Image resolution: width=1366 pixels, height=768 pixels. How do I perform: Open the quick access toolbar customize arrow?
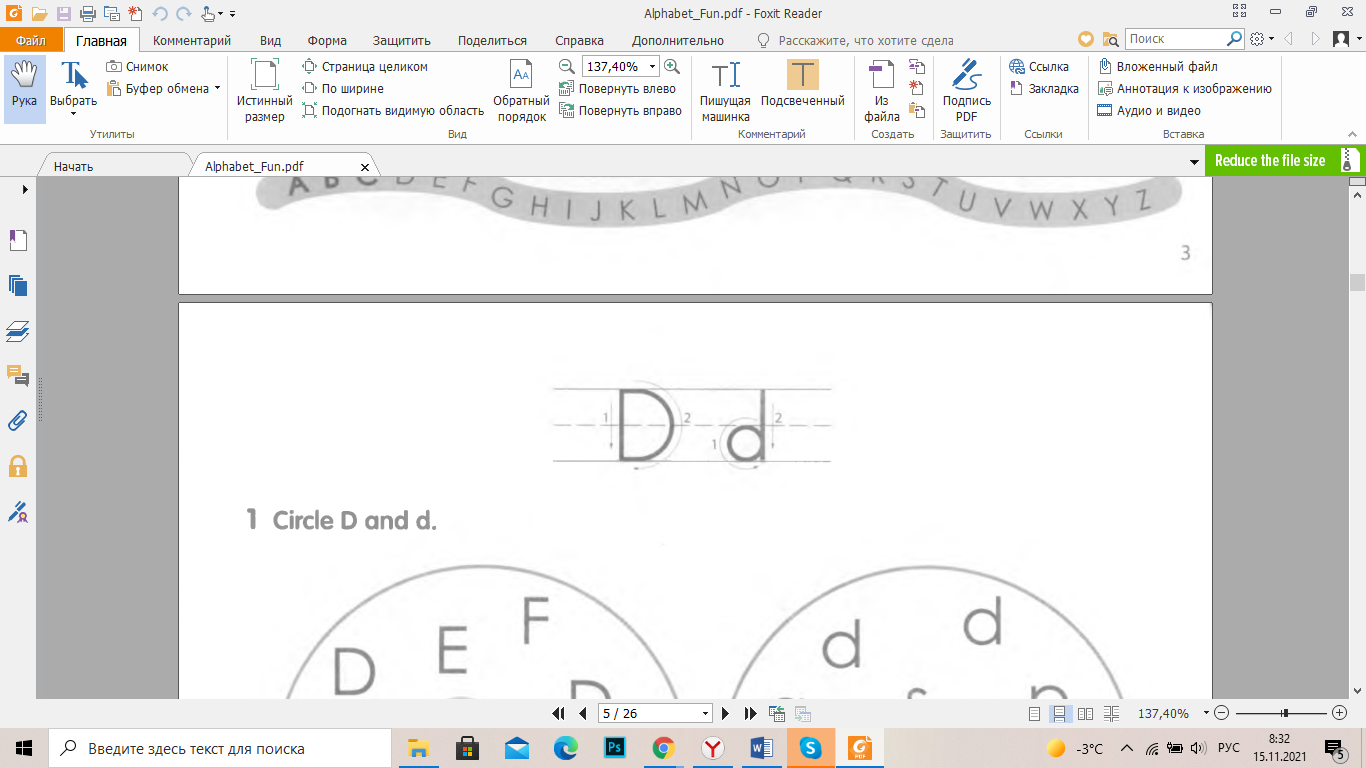coord(232,14)
